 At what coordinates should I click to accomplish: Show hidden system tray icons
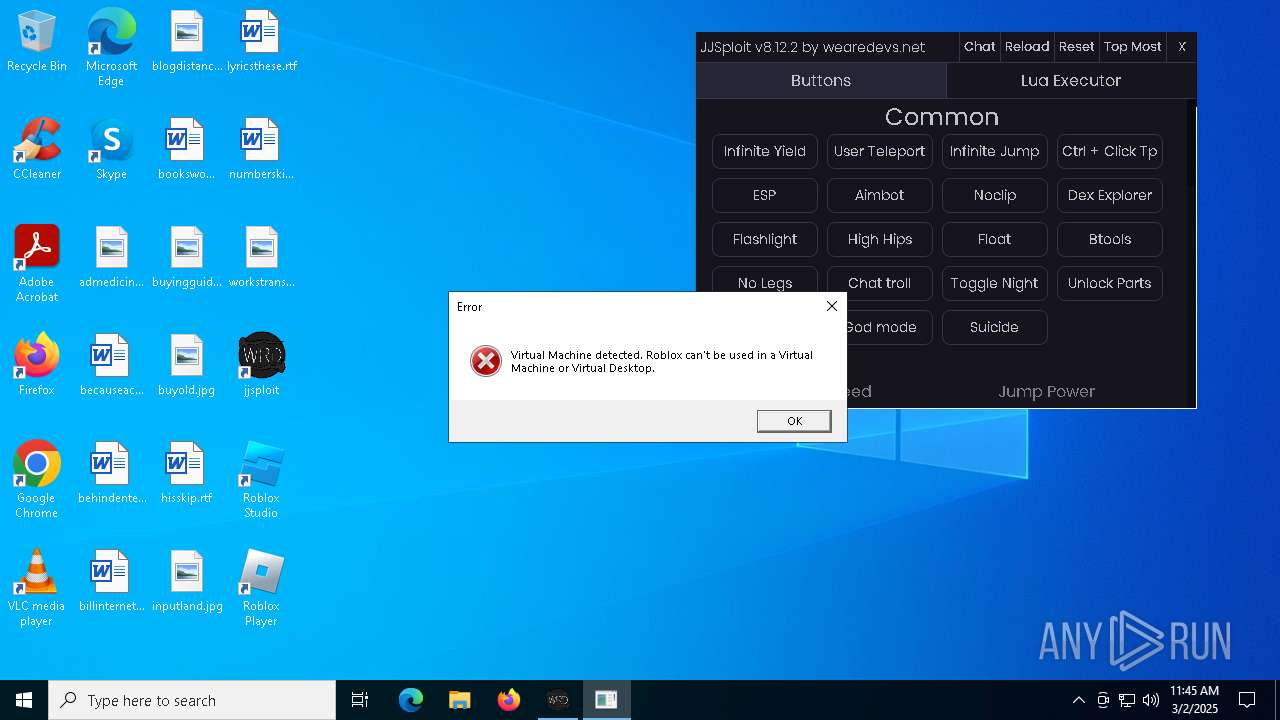[1078, 700]
